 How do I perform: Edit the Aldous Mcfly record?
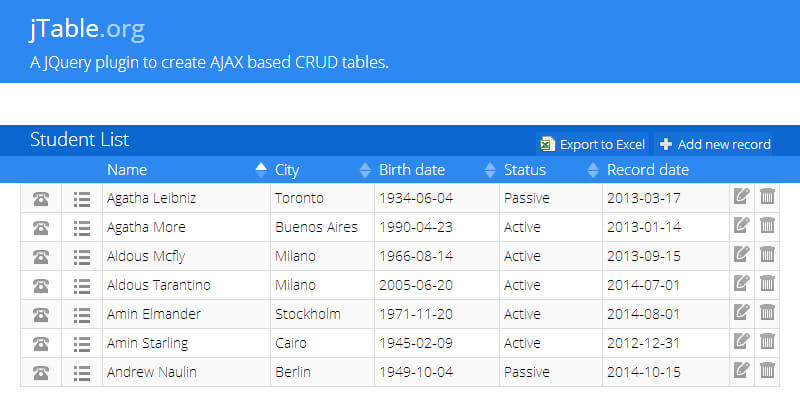click(x=741, y=256)
